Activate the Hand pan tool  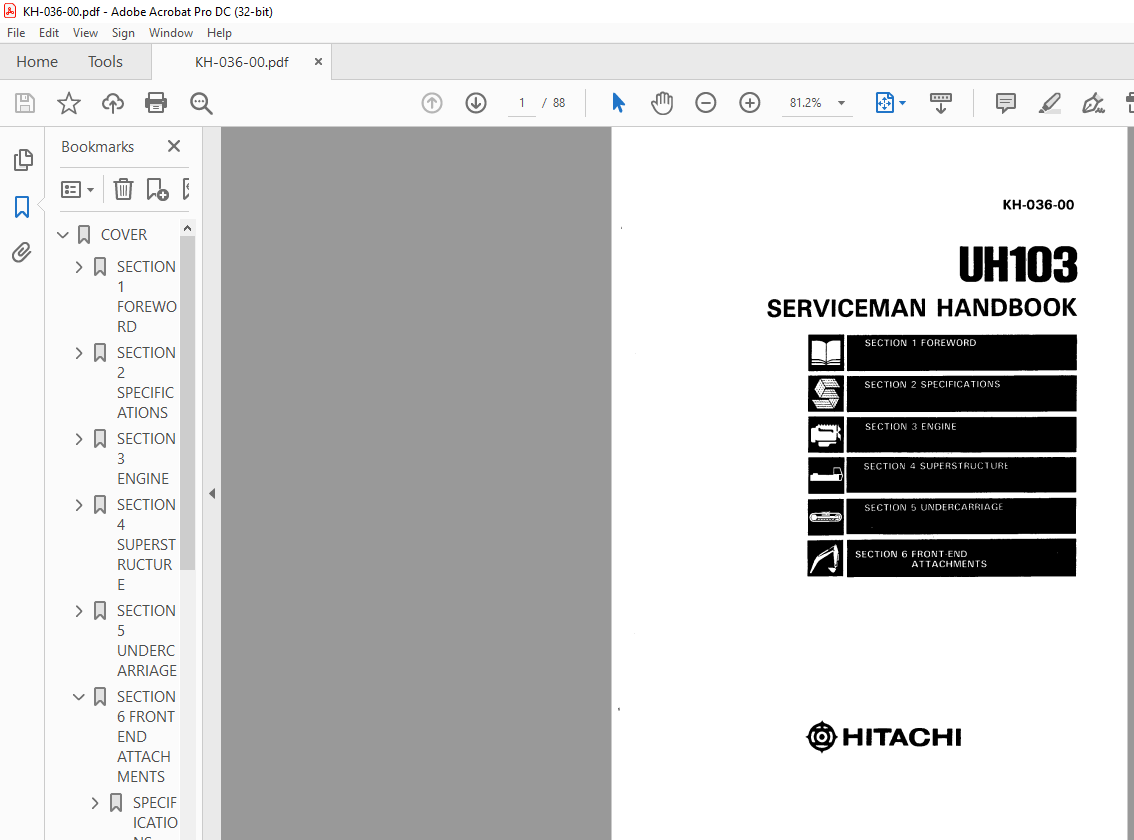(x=662, y=103)
